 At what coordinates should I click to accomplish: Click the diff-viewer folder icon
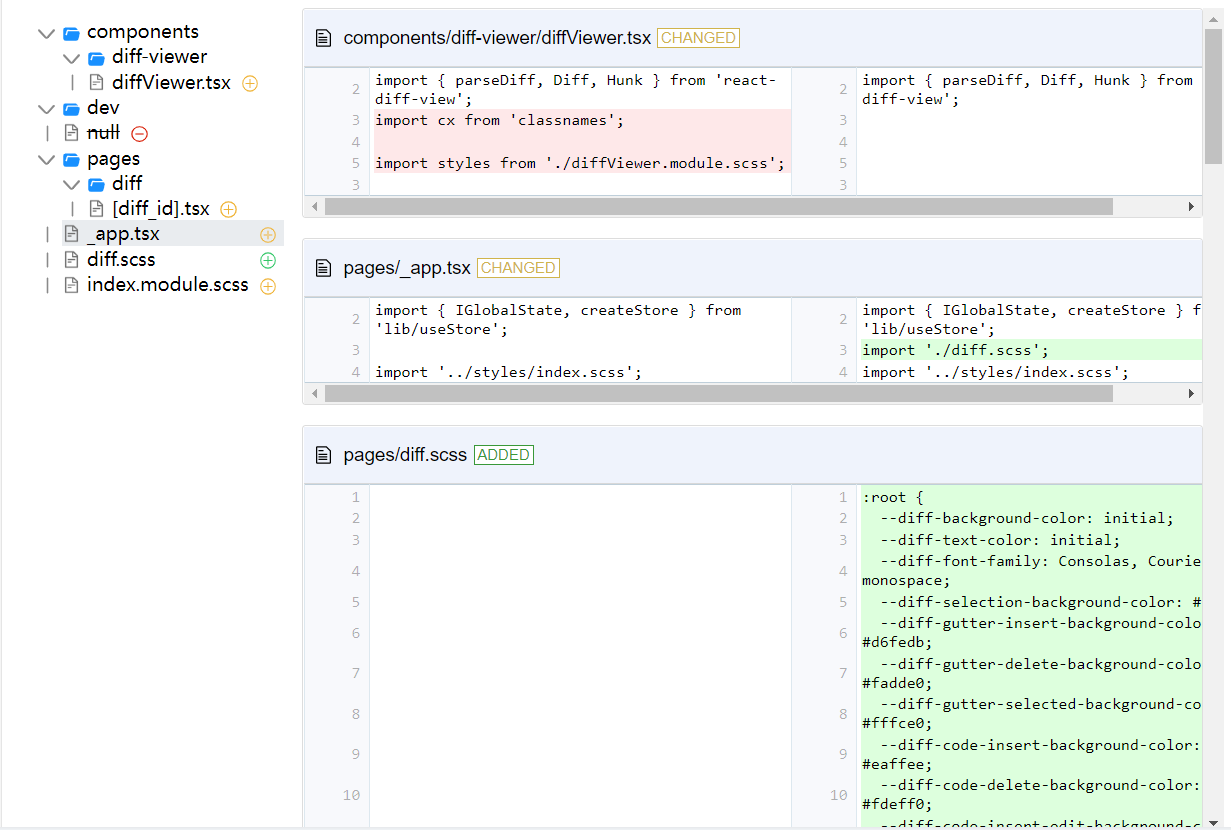96,58
